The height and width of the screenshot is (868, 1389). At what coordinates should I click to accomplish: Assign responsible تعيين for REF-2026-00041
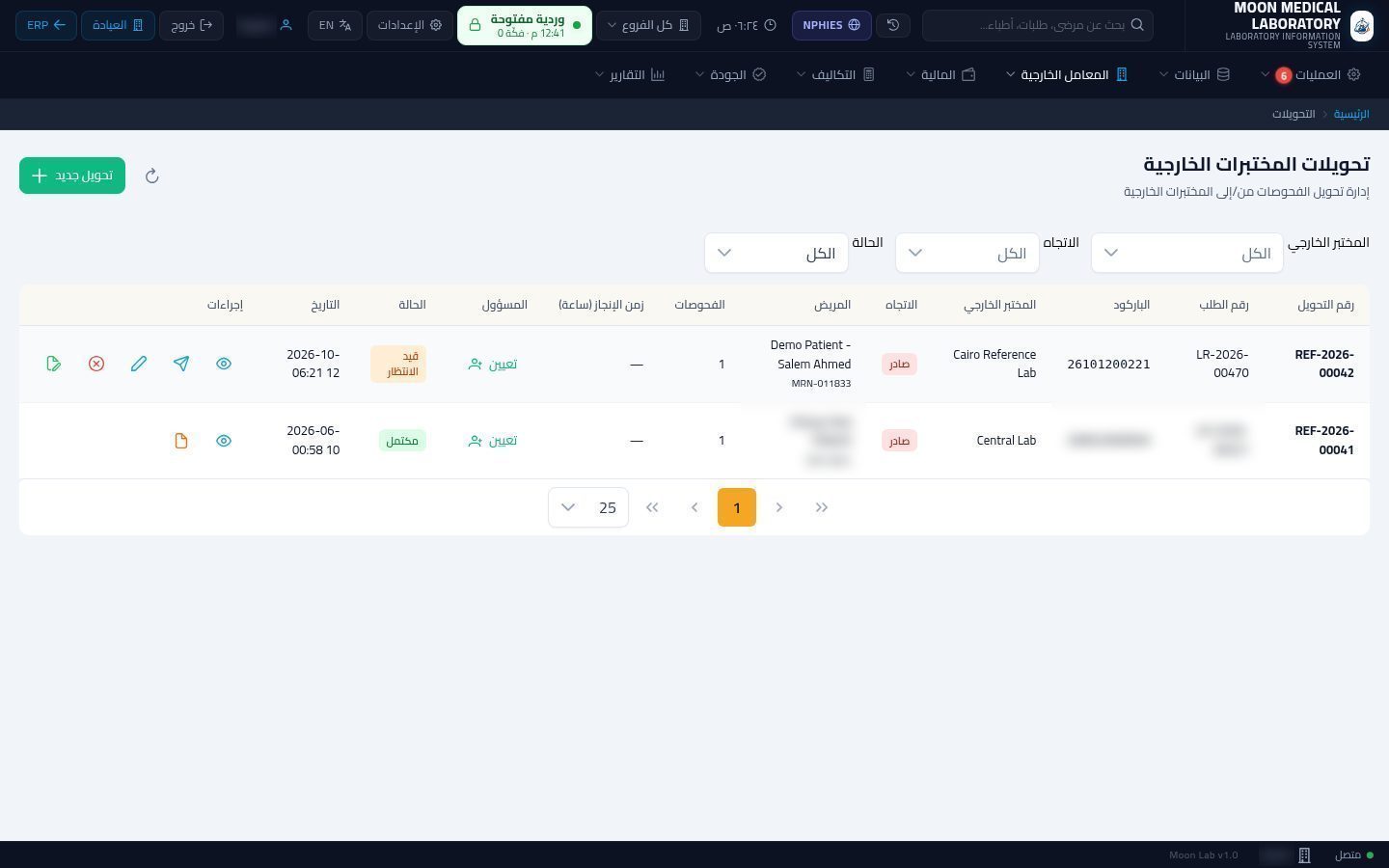tap(493, 441)
